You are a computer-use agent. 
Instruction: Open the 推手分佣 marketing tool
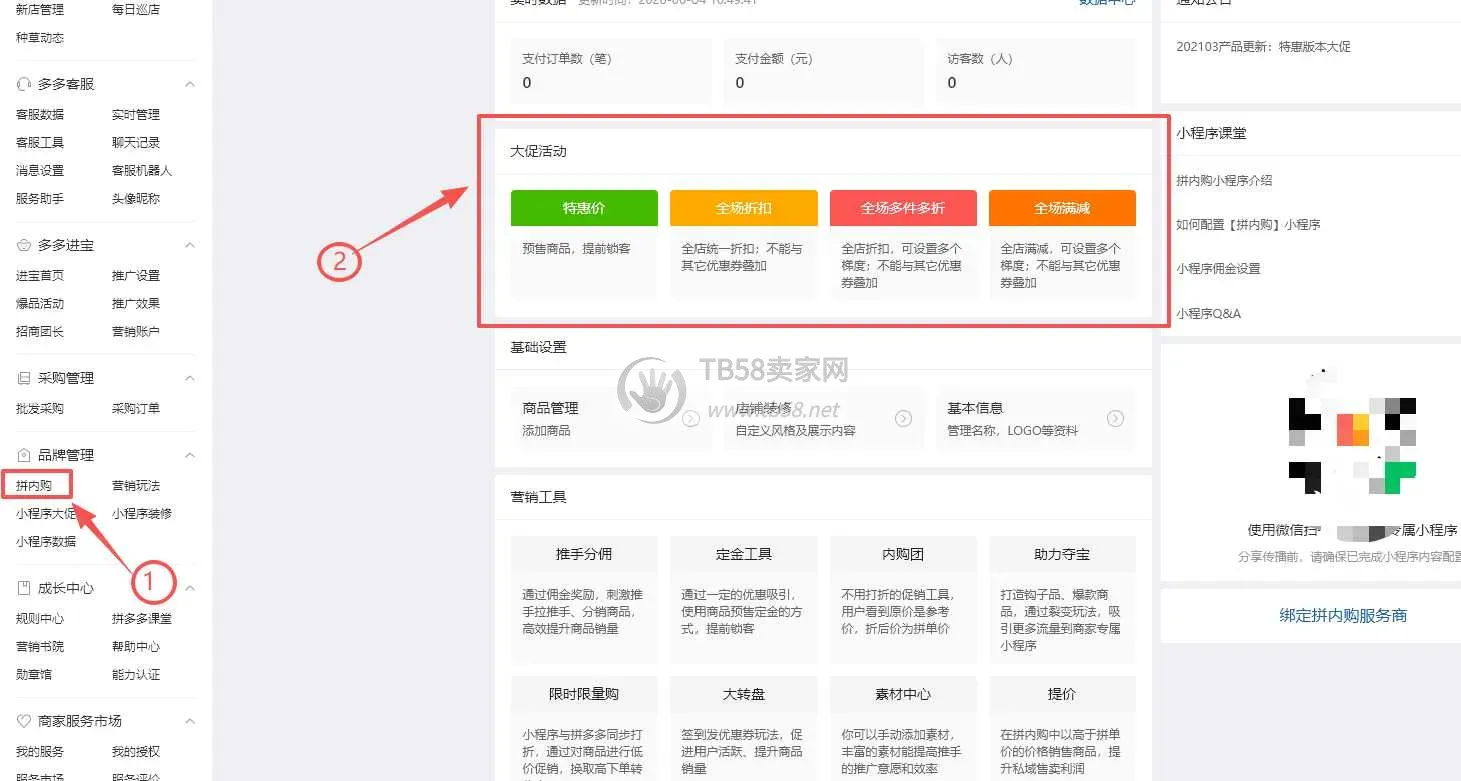584,599
